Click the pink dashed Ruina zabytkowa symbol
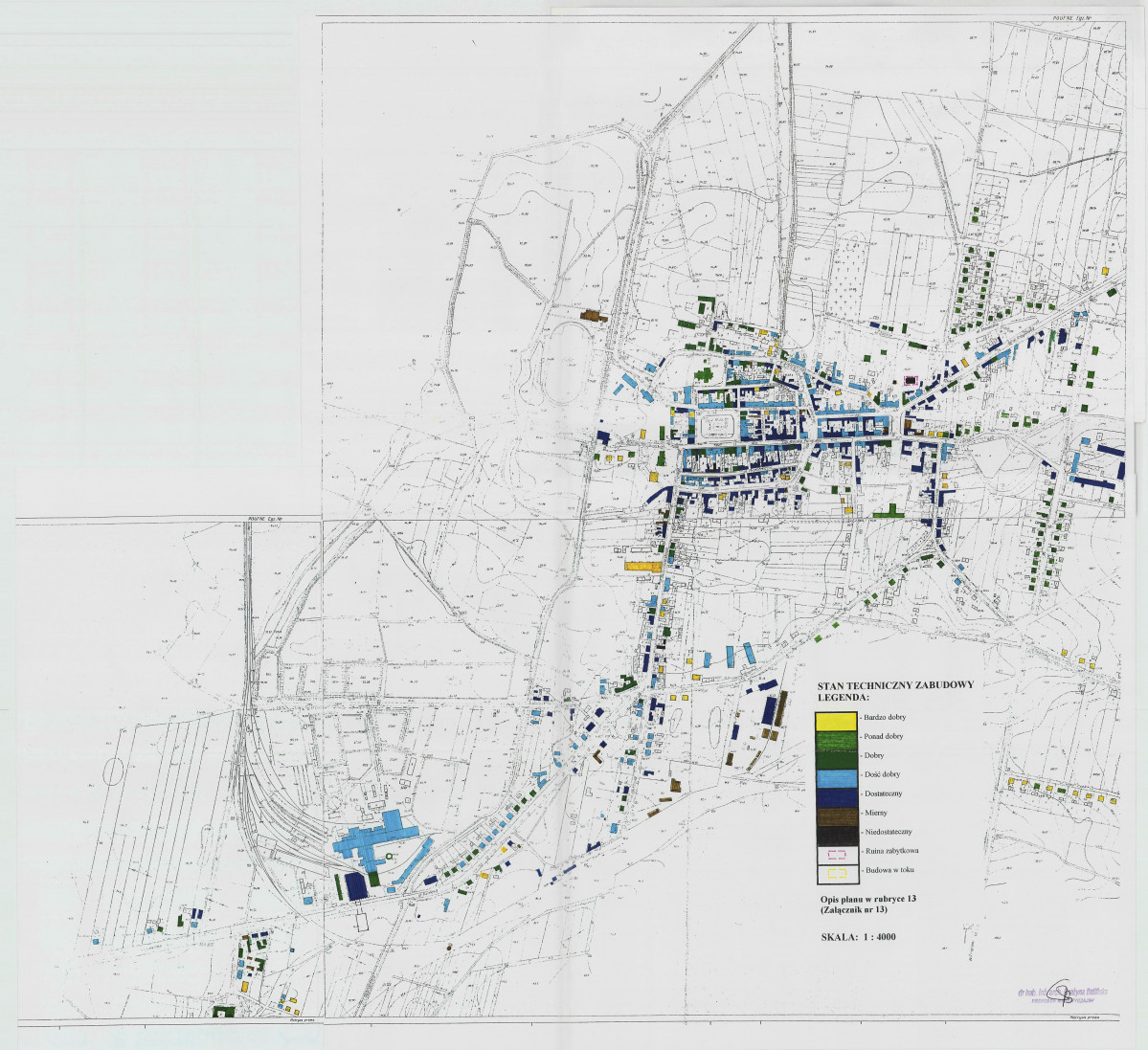The image size is (1148, 1050). [x=837, y=854]
